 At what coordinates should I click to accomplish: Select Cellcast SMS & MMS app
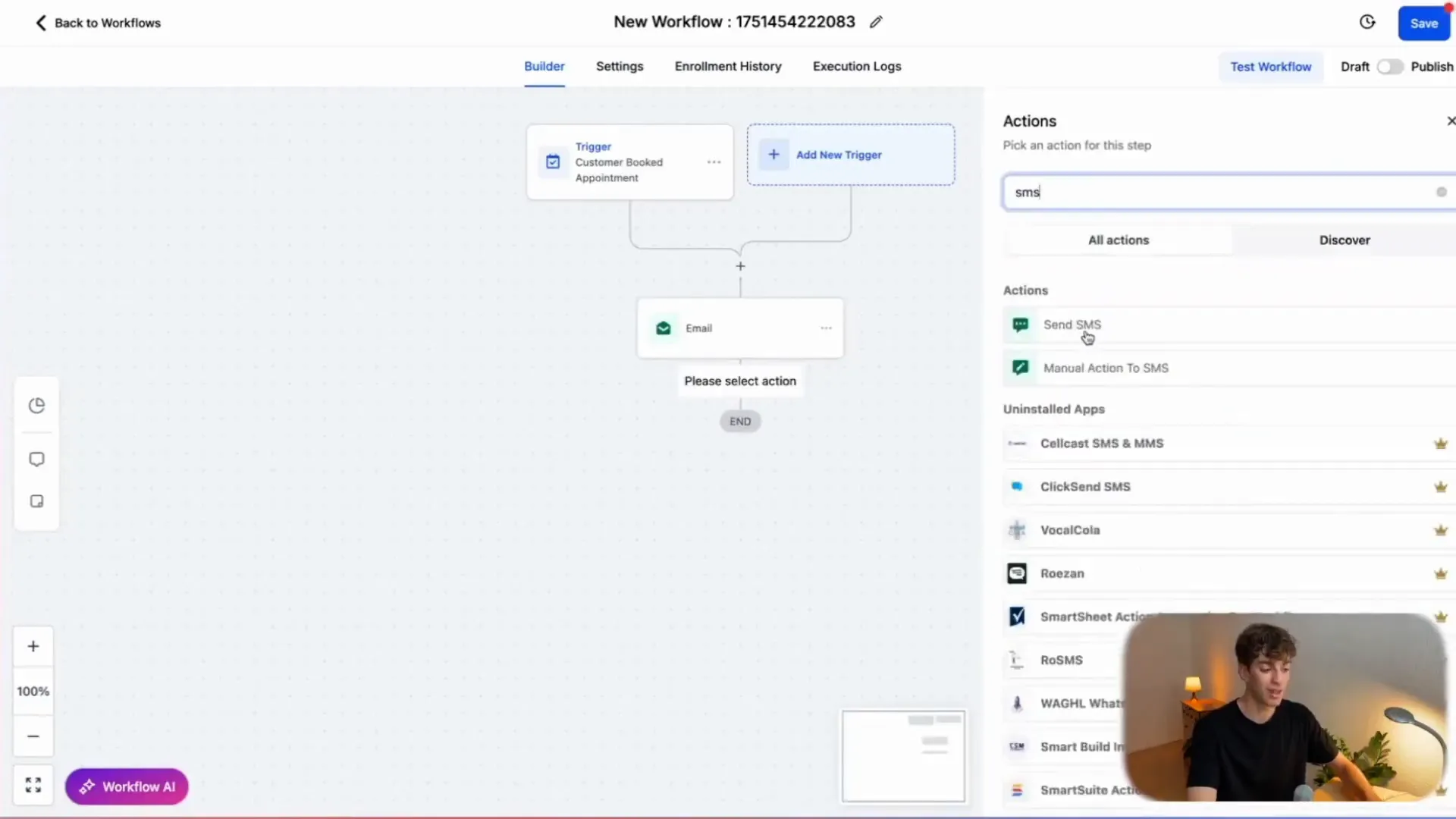pos(1228,444)
